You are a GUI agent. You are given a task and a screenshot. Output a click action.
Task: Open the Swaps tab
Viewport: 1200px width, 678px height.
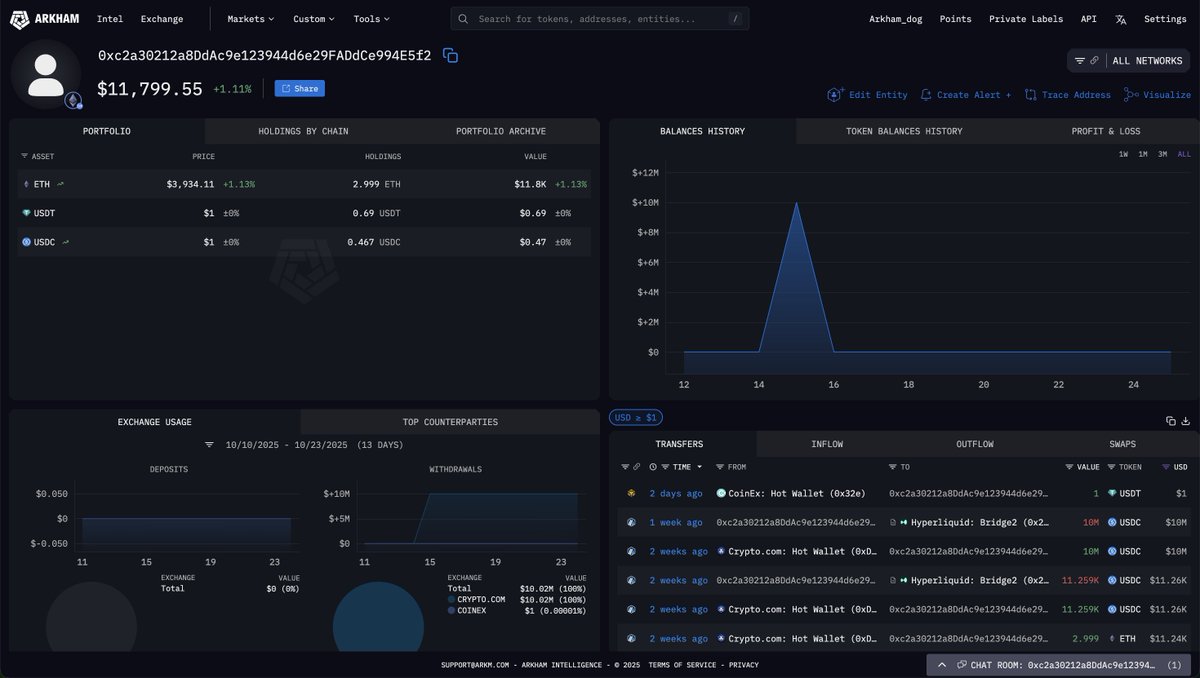point(1122,444)
